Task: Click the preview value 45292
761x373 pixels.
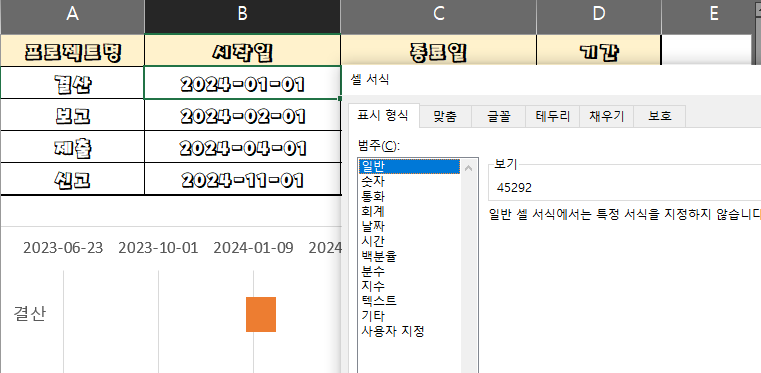Action: pos(514,188)
